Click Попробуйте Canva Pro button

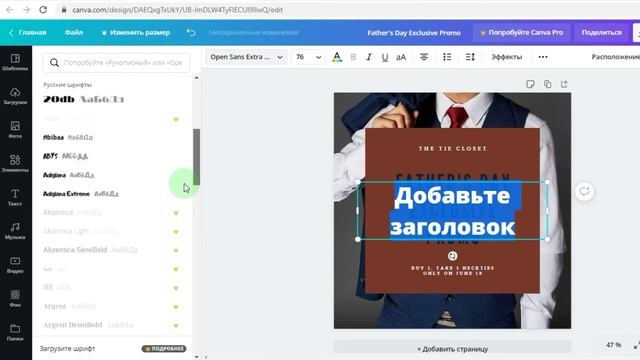point(522,32)
